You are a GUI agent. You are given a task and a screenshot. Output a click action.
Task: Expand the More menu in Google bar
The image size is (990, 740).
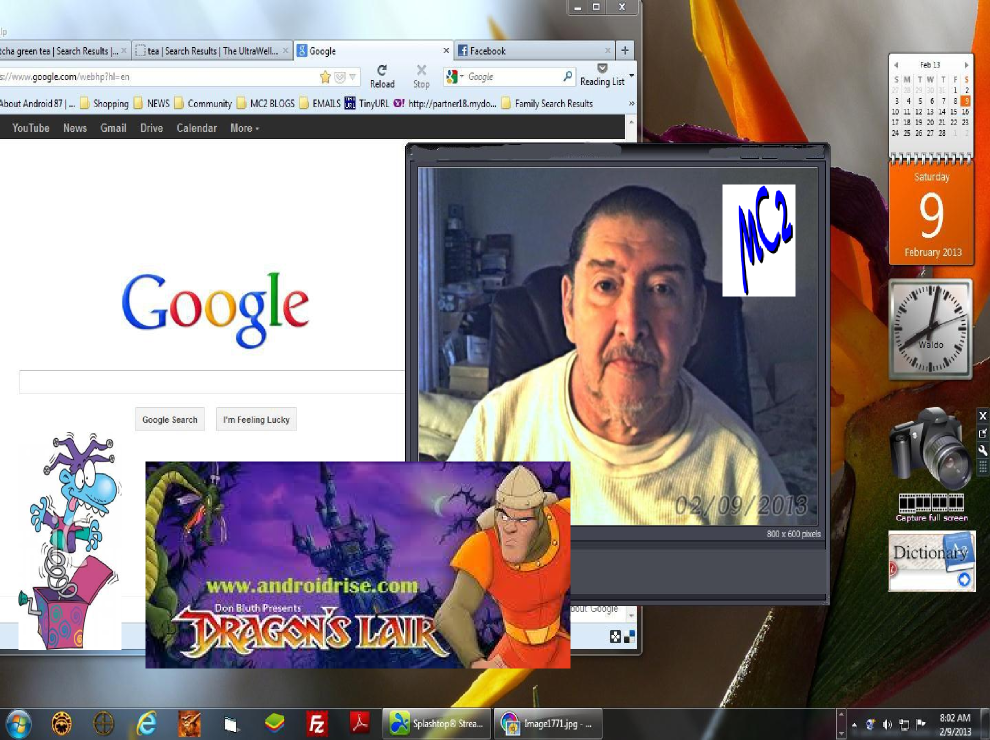point(244,128)
